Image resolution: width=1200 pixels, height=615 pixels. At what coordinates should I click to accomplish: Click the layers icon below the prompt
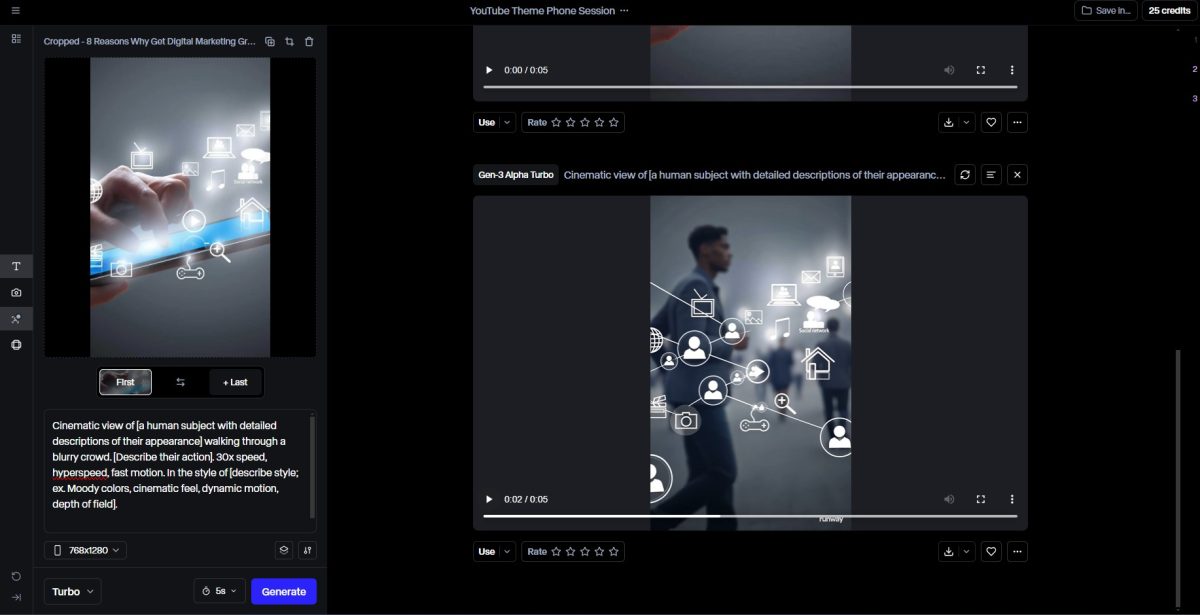pos(284,550)
